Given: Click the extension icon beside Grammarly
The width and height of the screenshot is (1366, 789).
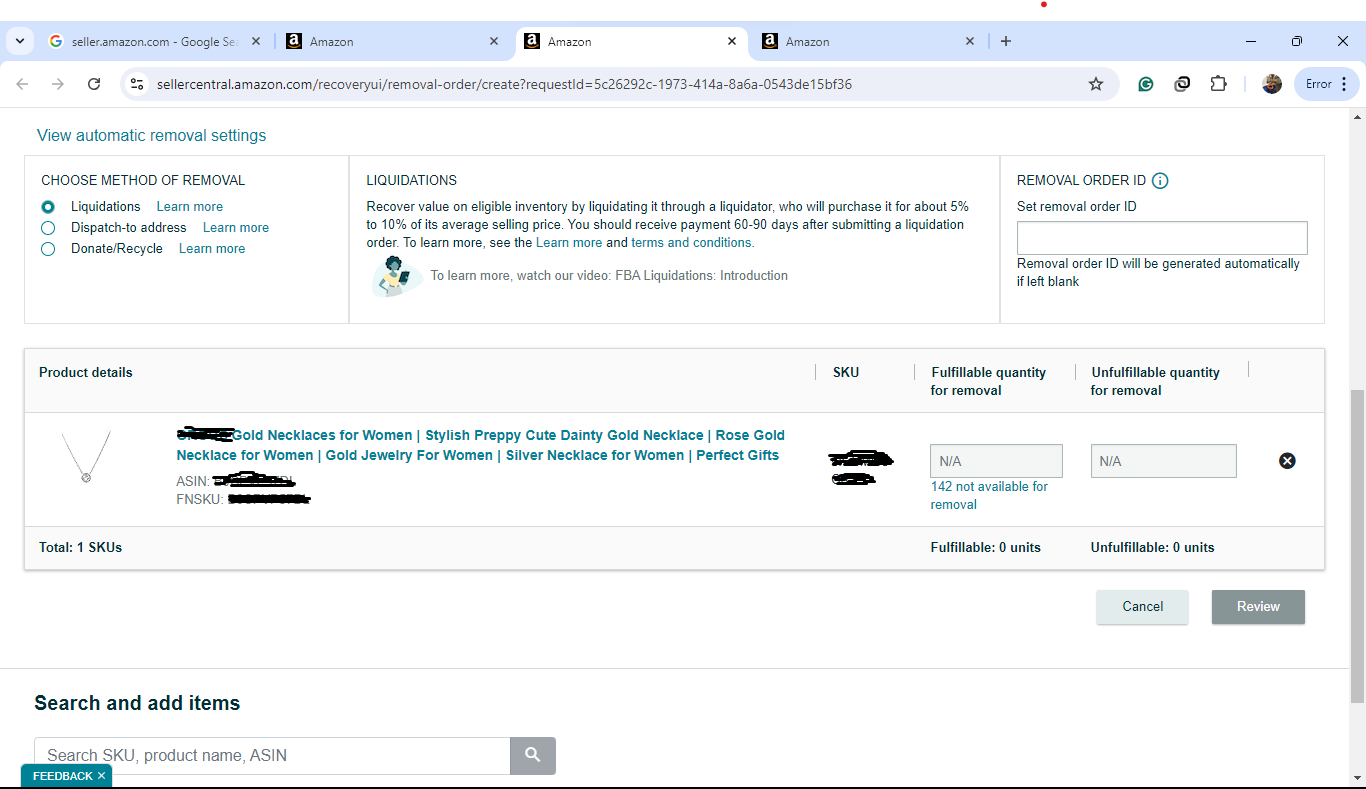Looking at the screenshot, I should click(1182, 84).
